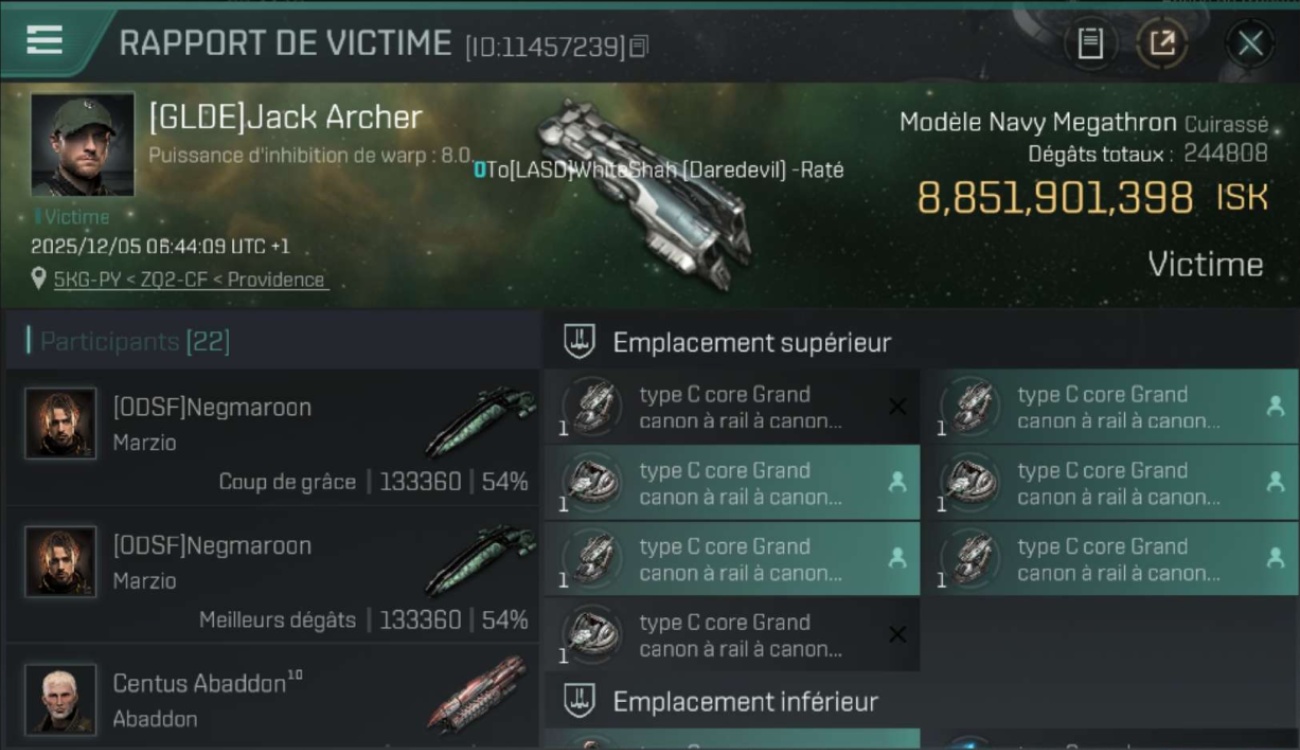Image resolution: width=1300 pixels, height=750 pixels.
Task: Open Centus Abaddon participant portrait
Action: 61,699
